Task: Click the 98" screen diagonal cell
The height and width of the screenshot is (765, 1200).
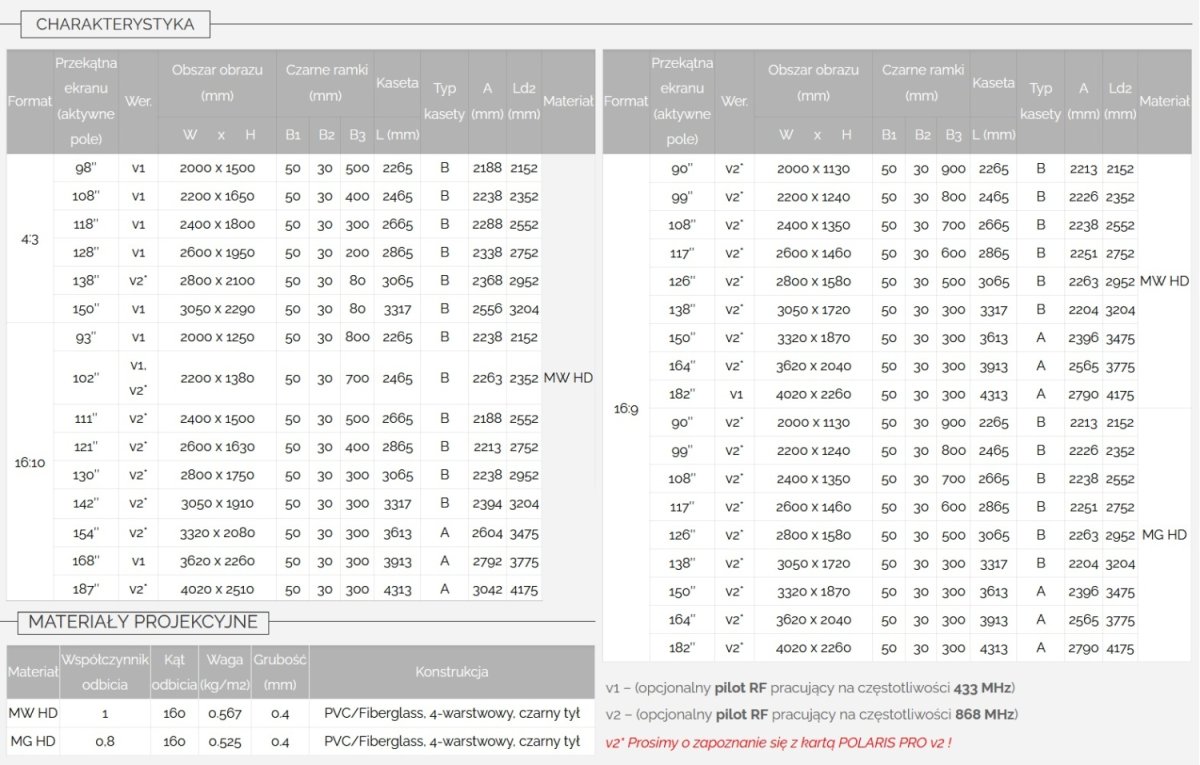Action: tap(85, 168)
